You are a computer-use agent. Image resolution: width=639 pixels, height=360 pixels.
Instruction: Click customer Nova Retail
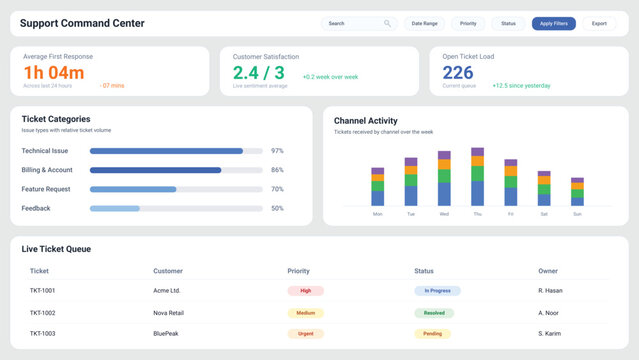coord(168,313)
